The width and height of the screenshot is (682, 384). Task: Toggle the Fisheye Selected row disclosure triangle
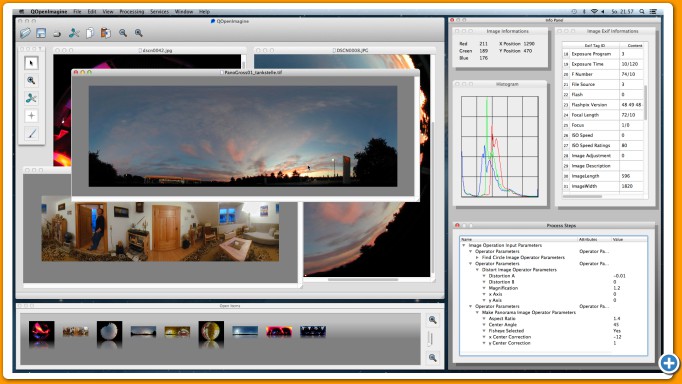pyautogui.click(x=484, y=331)
